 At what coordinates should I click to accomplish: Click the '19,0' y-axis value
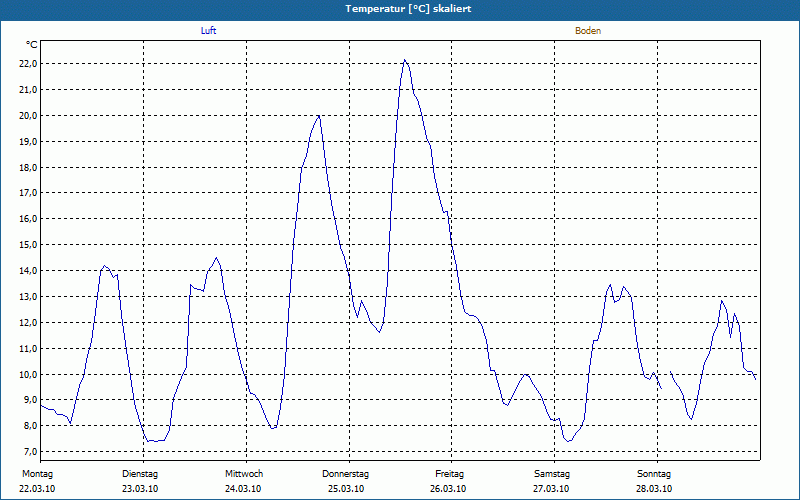coord(28,141)
